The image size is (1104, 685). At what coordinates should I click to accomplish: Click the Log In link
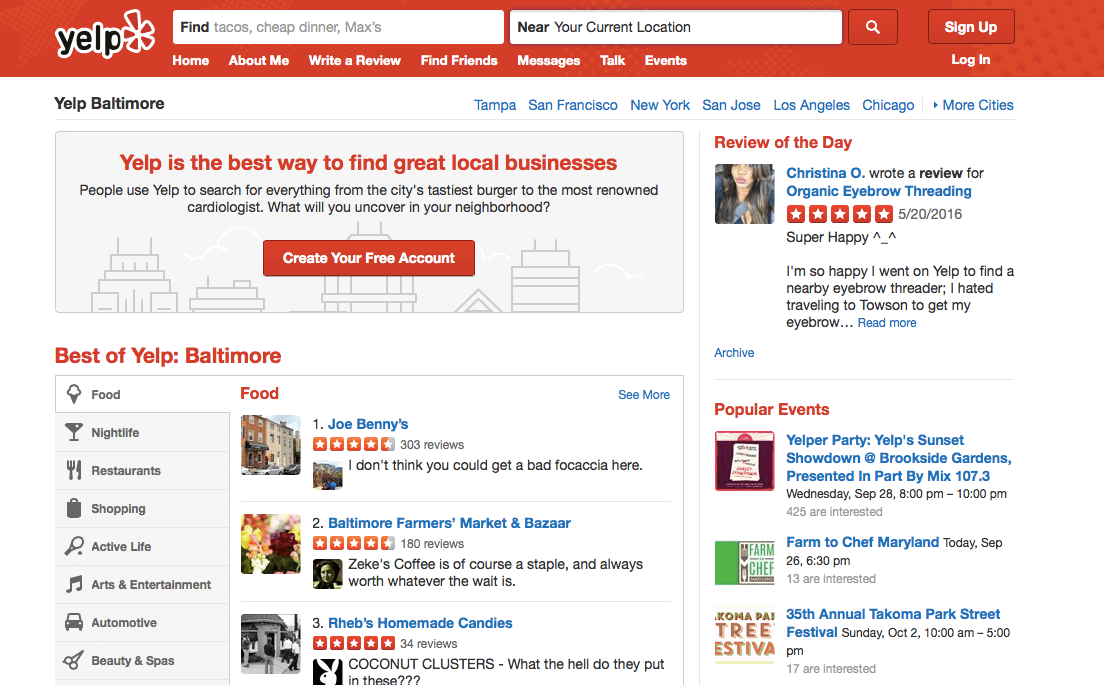(970, 60)
